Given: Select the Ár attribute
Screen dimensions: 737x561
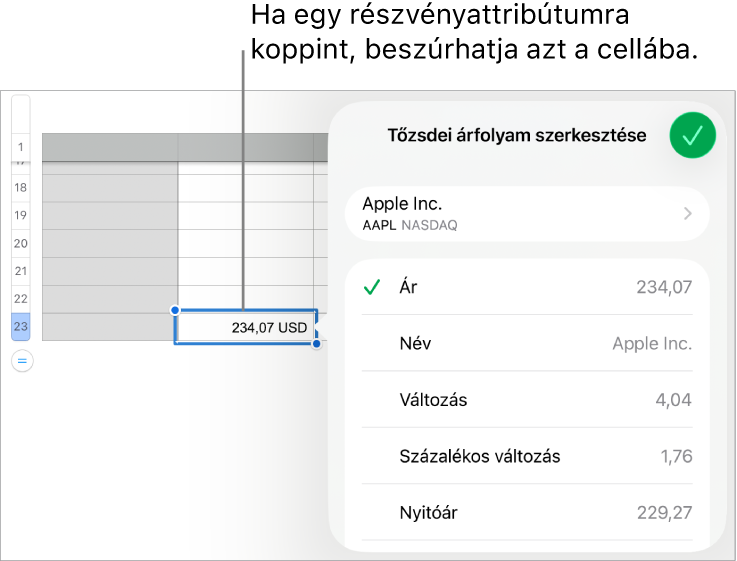Looking at the screenshot, I should 527,287.
